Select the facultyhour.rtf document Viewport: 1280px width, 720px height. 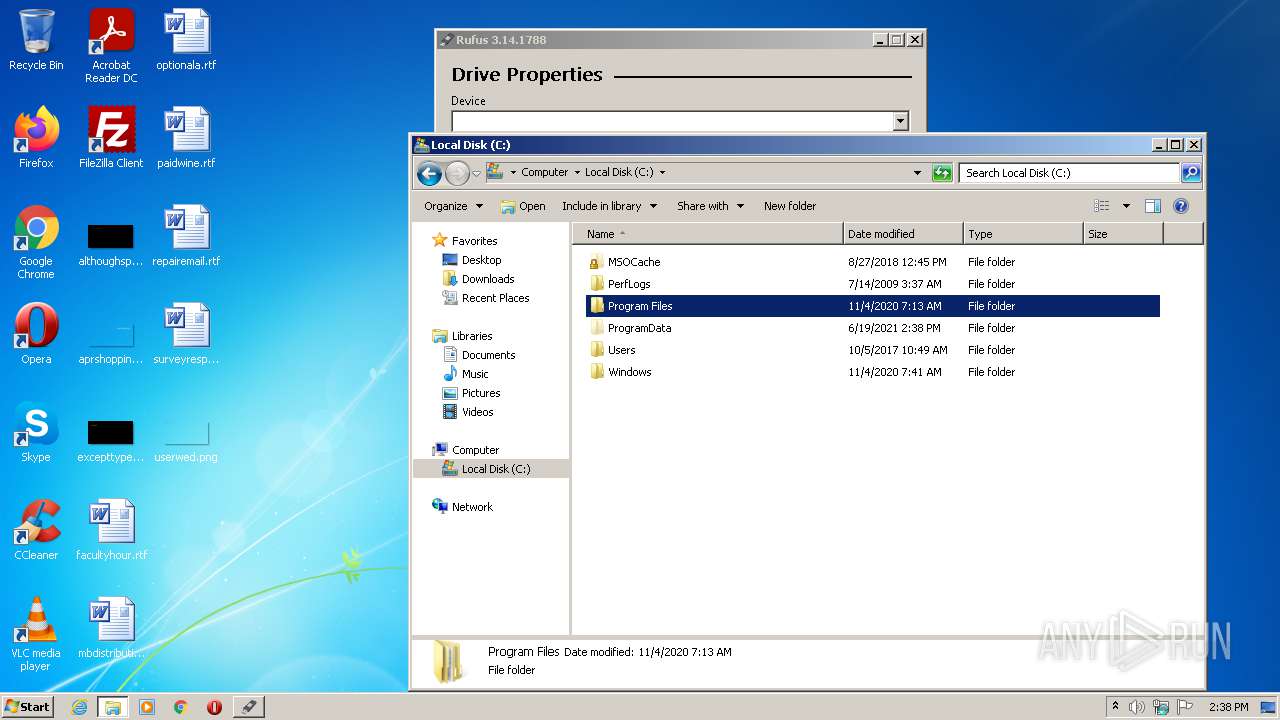point(111,530)
